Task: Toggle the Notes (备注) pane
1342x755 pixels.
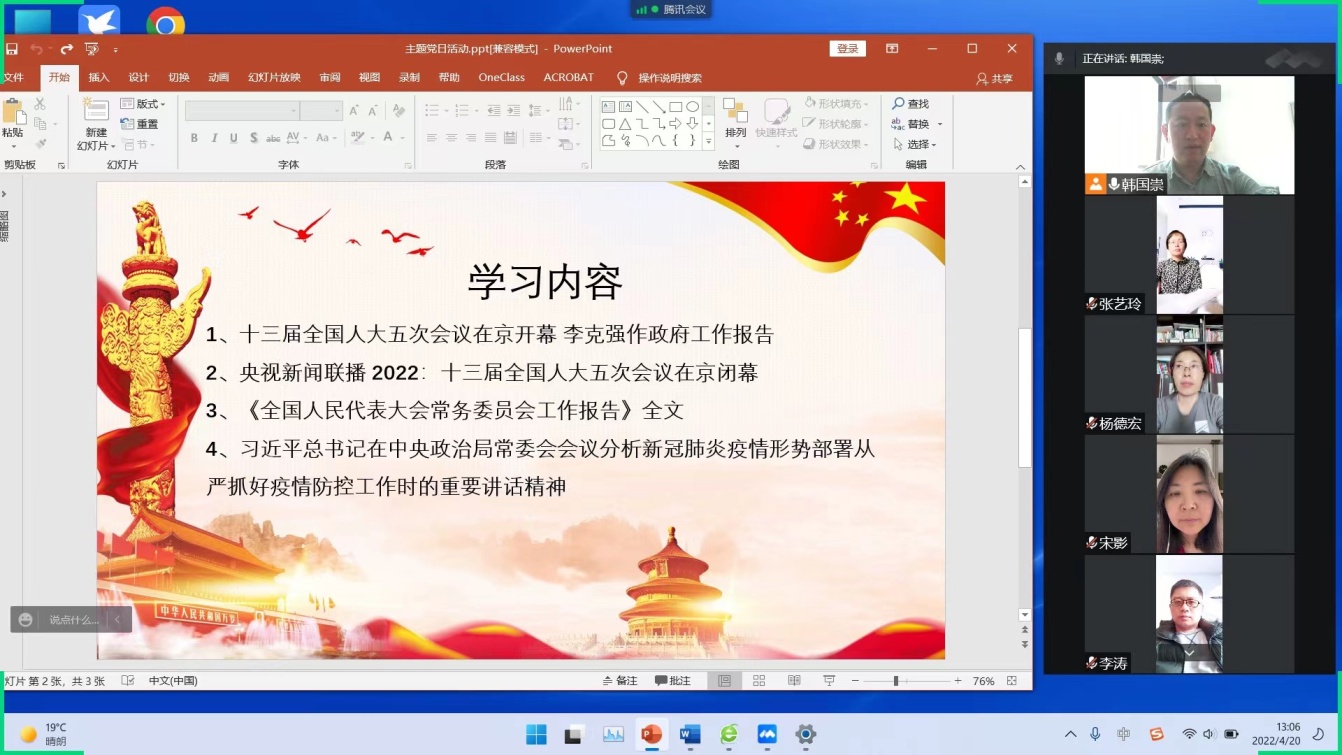Action: point(620,681)
